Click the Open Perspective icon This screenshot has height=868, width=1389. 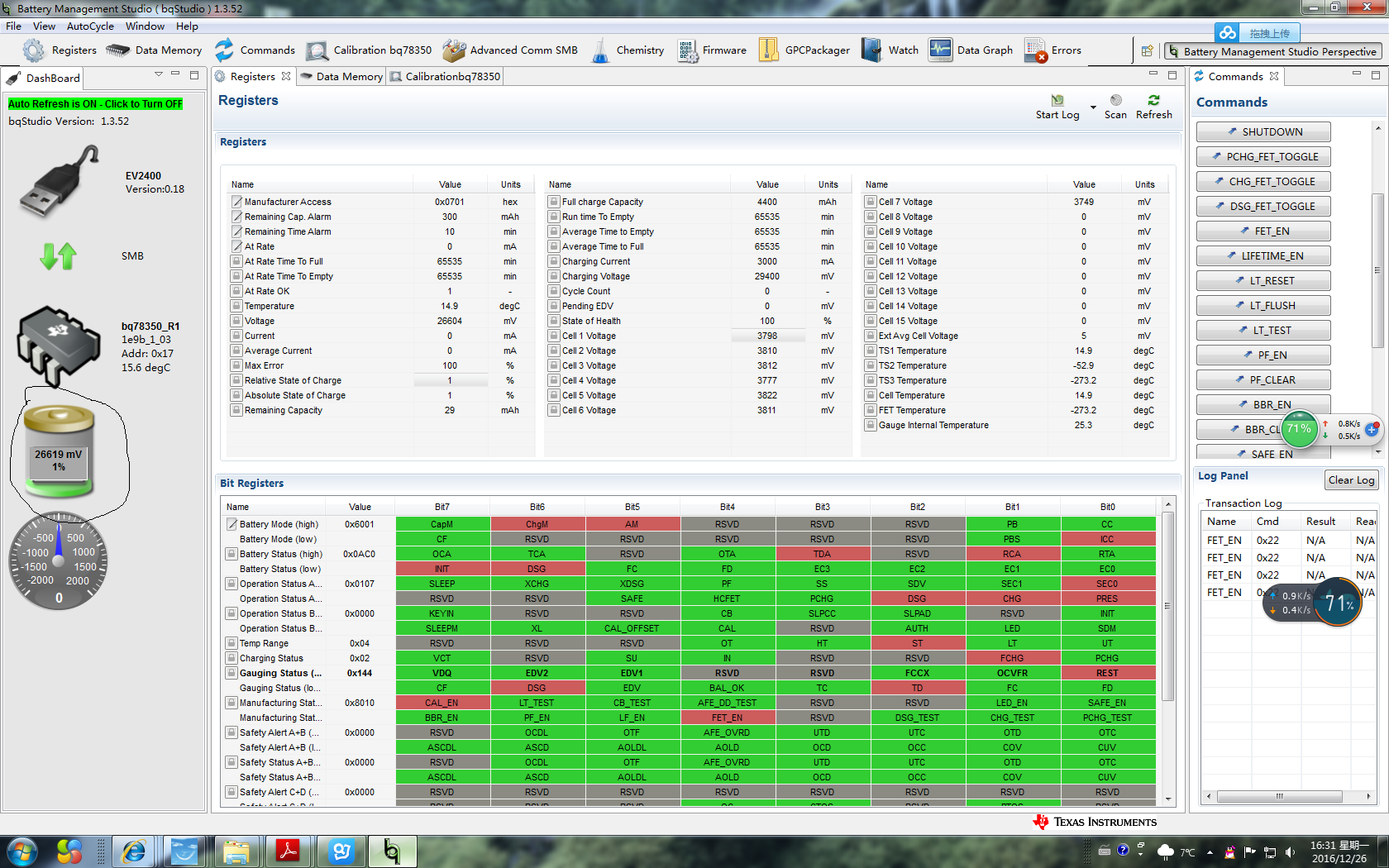point(1147,50)
